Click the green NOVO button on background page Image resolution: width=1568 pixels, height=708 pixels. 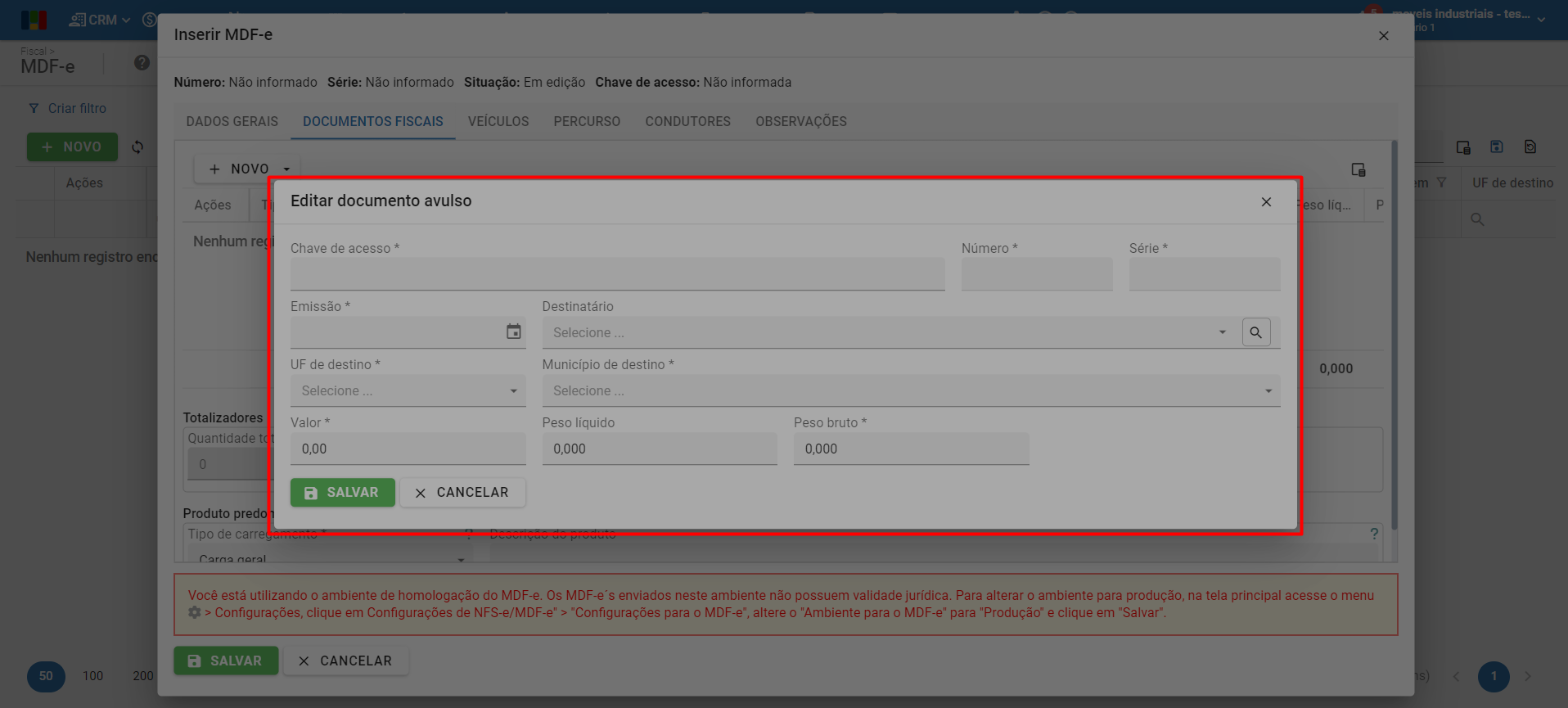pyautogui.click(x=72, y=147)
